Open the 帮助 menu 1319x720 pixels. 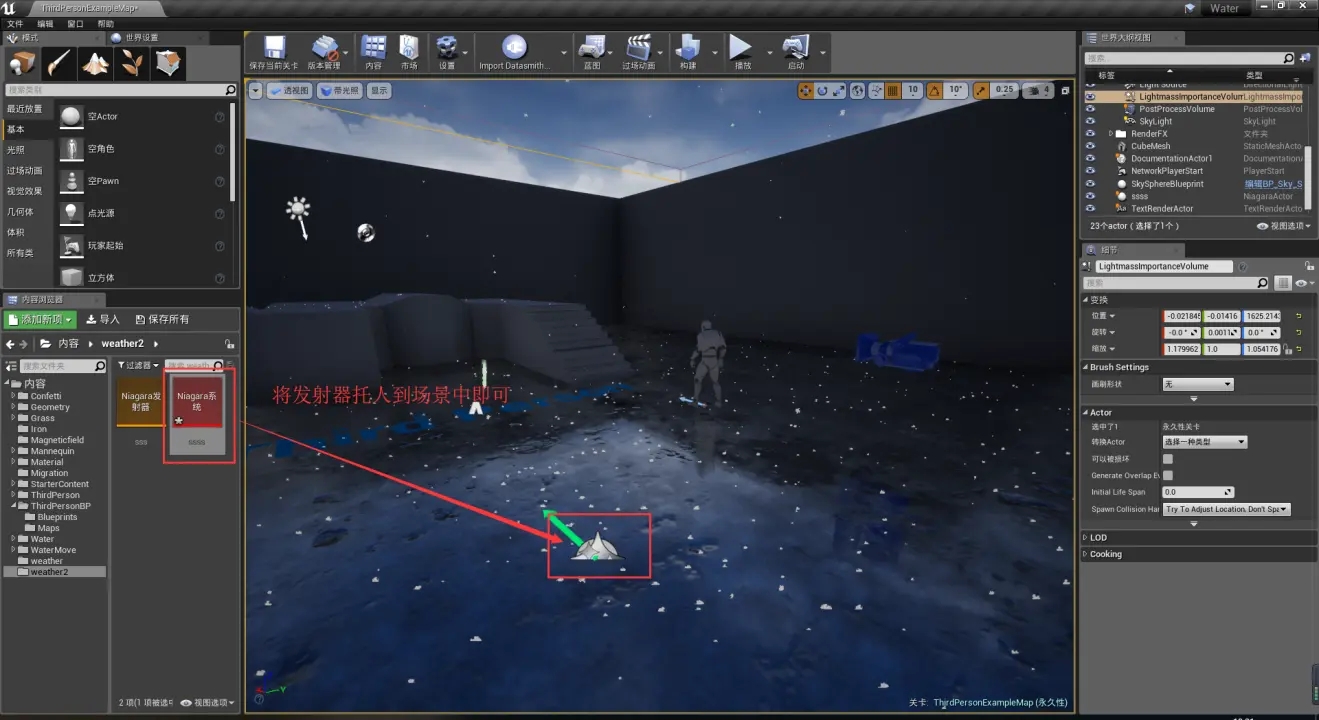point(106,23)
